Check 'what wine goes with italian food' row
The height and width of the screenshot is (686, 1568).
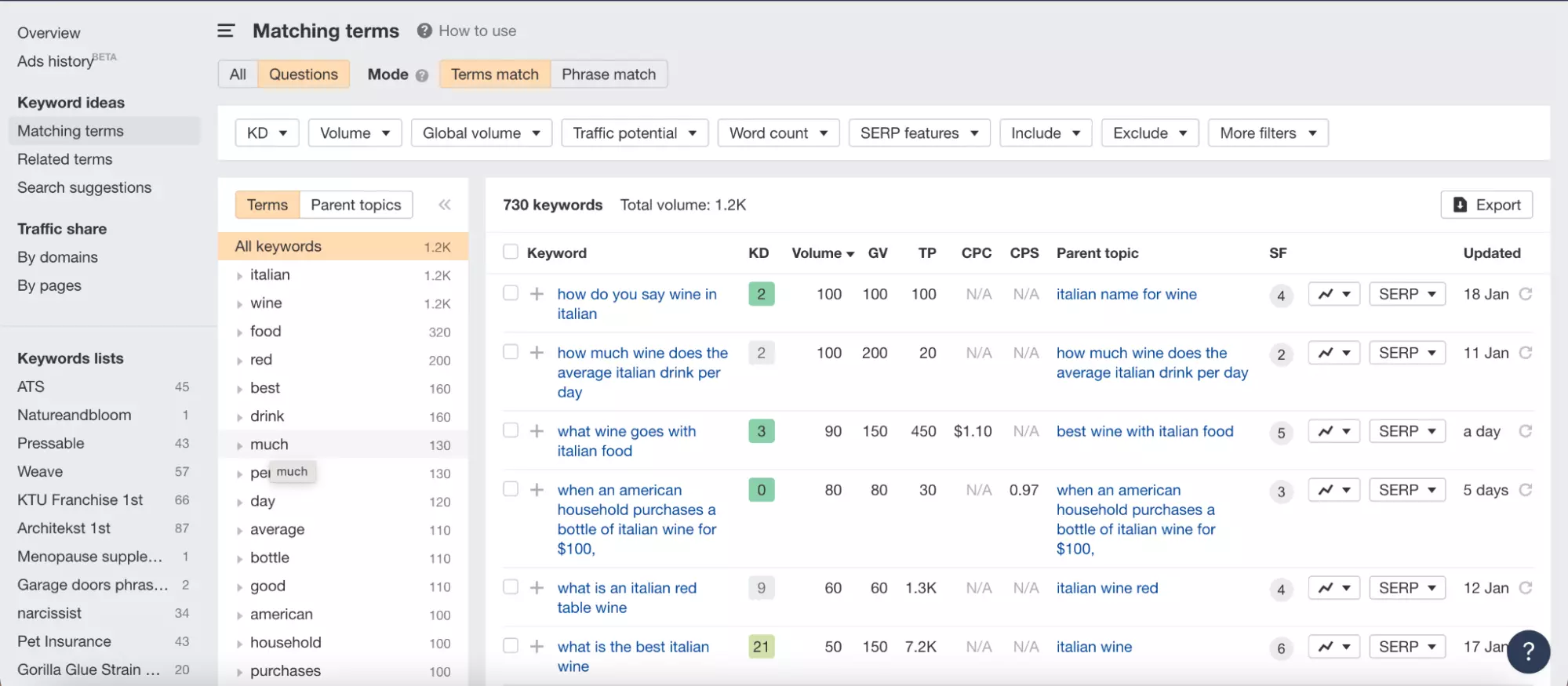511,430
